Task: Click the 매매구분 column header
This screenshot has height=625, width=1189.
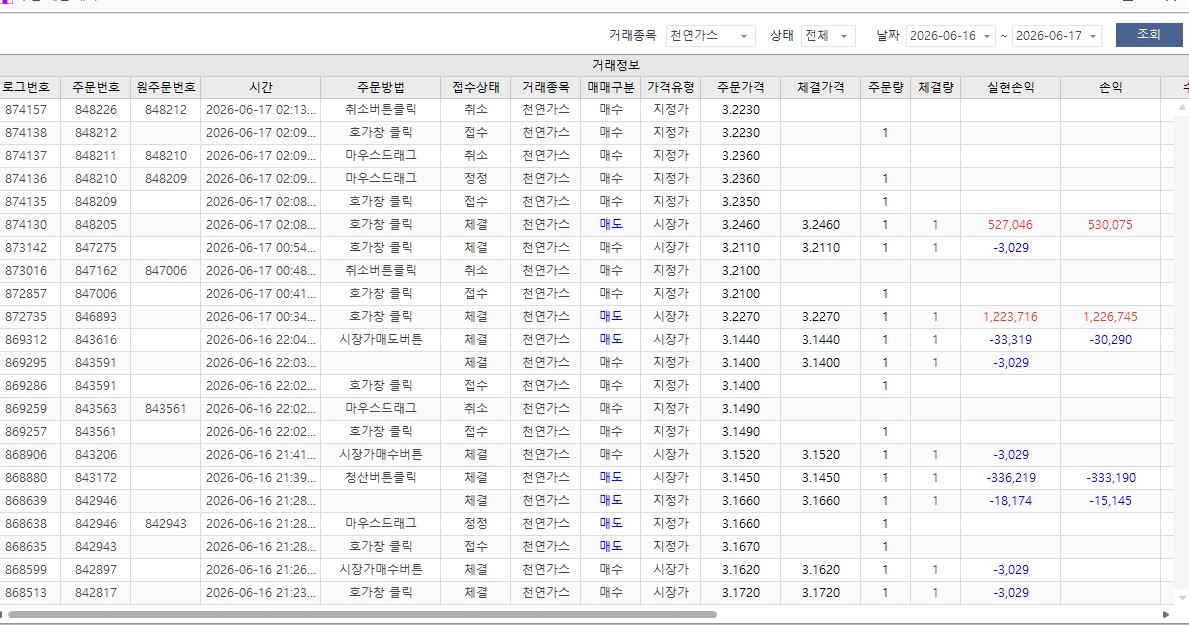Action: point(610,87)
